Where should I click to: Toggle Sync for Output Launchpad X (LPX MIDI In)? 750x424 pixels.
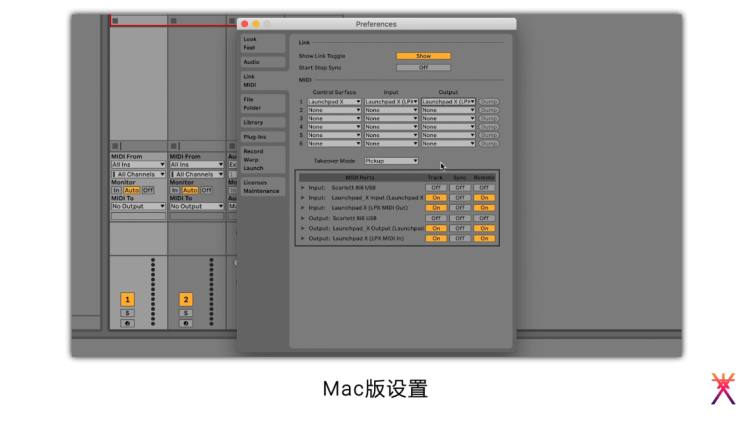tap(460, 238)
